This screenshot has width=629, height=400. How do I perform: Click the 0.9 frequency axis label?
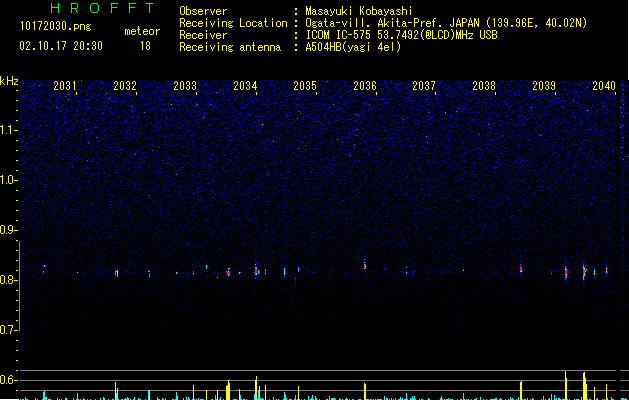tap(8, 230)
